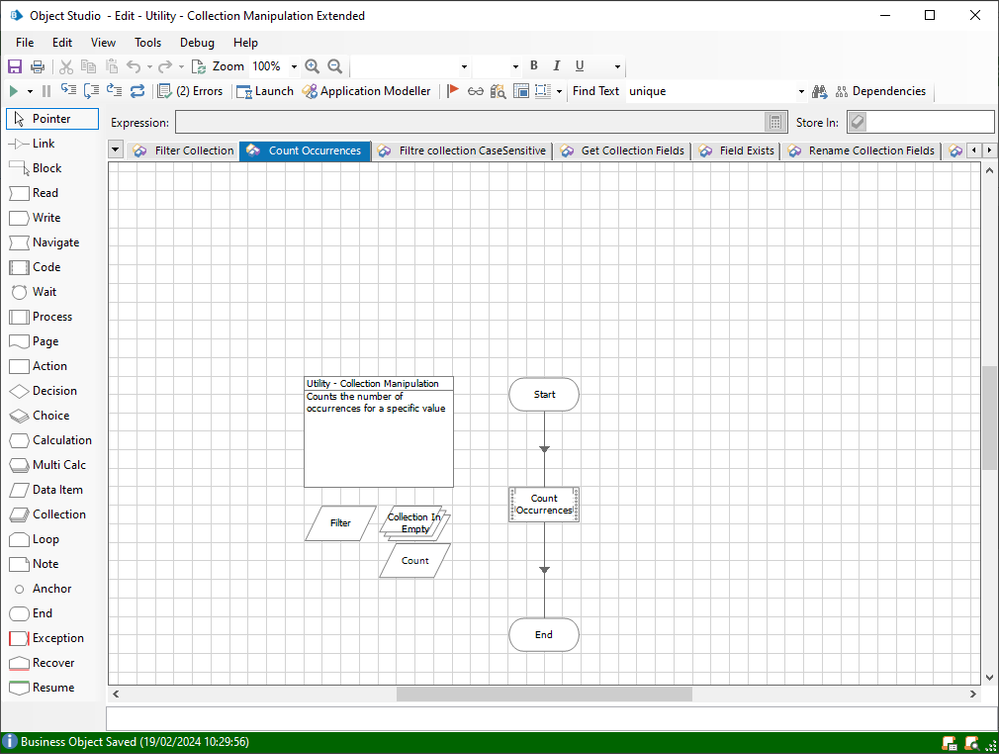Click the dashed selection grid icon
999x754 pixels.
coord(543,91)
